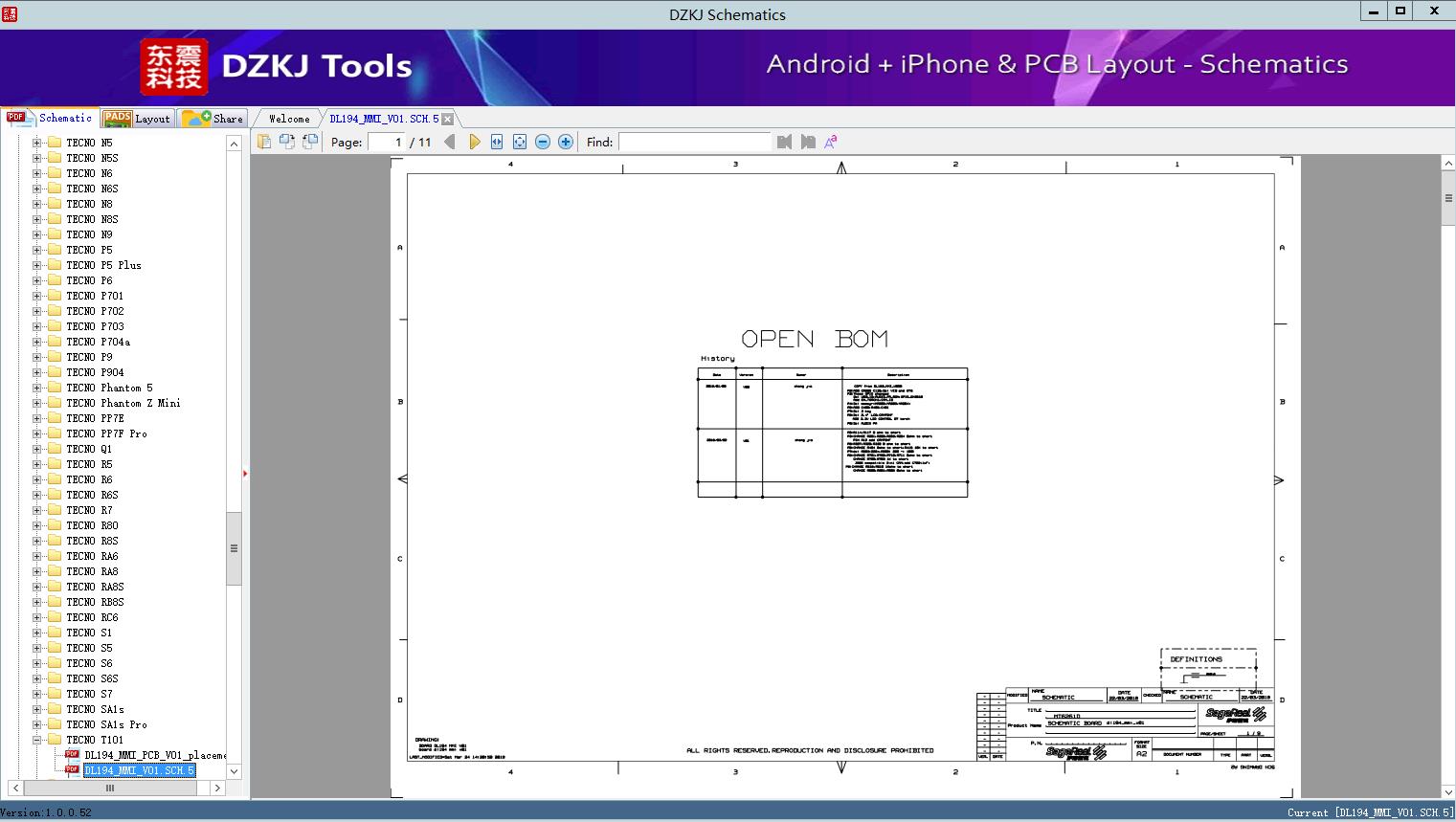Click the tree horizontal scroll-right arrow
The height and width of the screenshot is (822, 1456).
[x=217, y=789]
